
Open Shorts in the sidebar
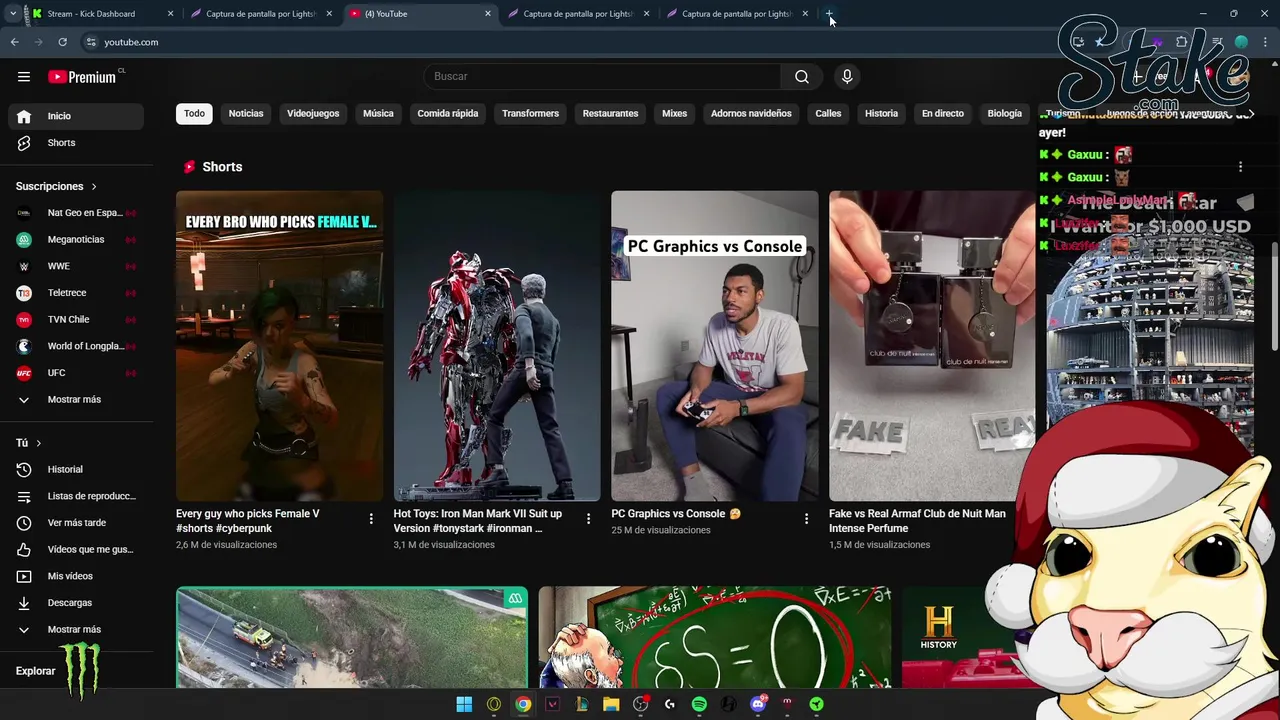coord(76,143)
